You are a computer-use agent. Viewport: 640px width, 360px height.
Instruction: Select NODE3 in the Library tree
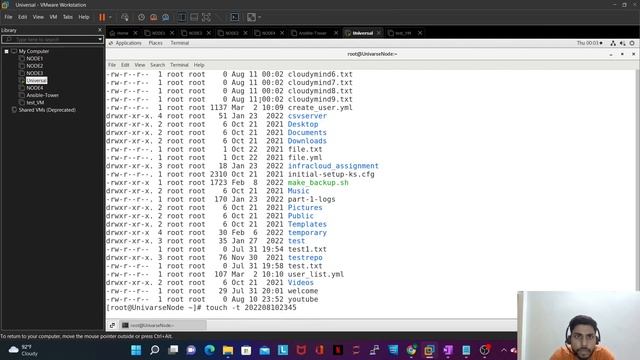click(34, 73)
